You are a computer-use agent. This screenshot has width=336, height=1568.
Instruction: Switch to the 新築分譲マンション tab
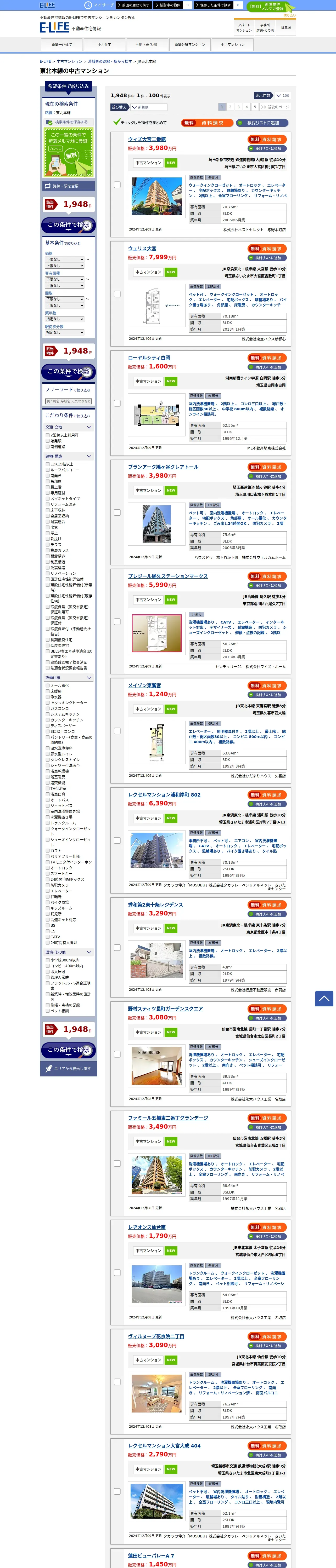tap(190, 44)
